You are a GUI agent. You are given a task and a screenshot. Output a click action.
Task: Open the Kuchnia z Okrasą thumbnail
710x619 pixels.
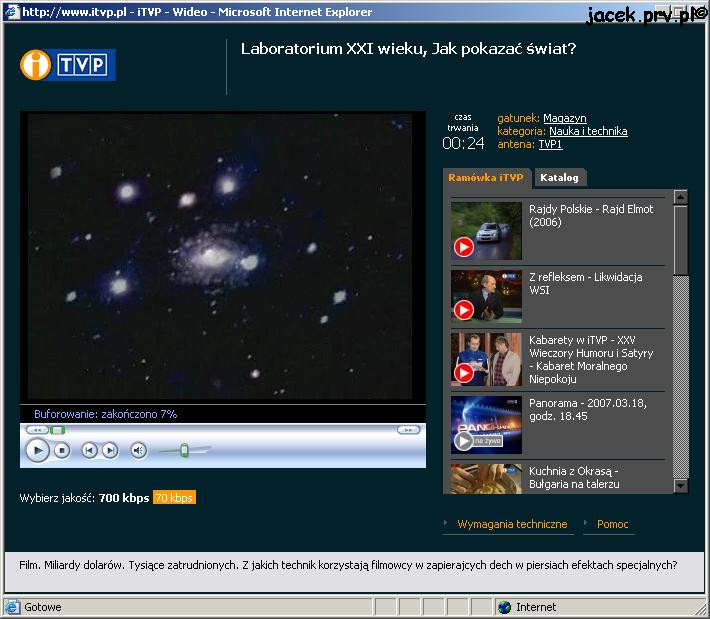[486, 479]
